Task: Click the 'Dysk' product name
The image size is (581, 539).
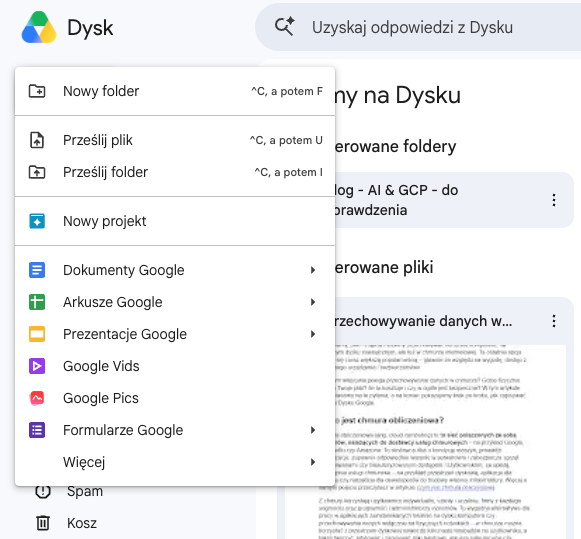Action: tap(90, 28)
